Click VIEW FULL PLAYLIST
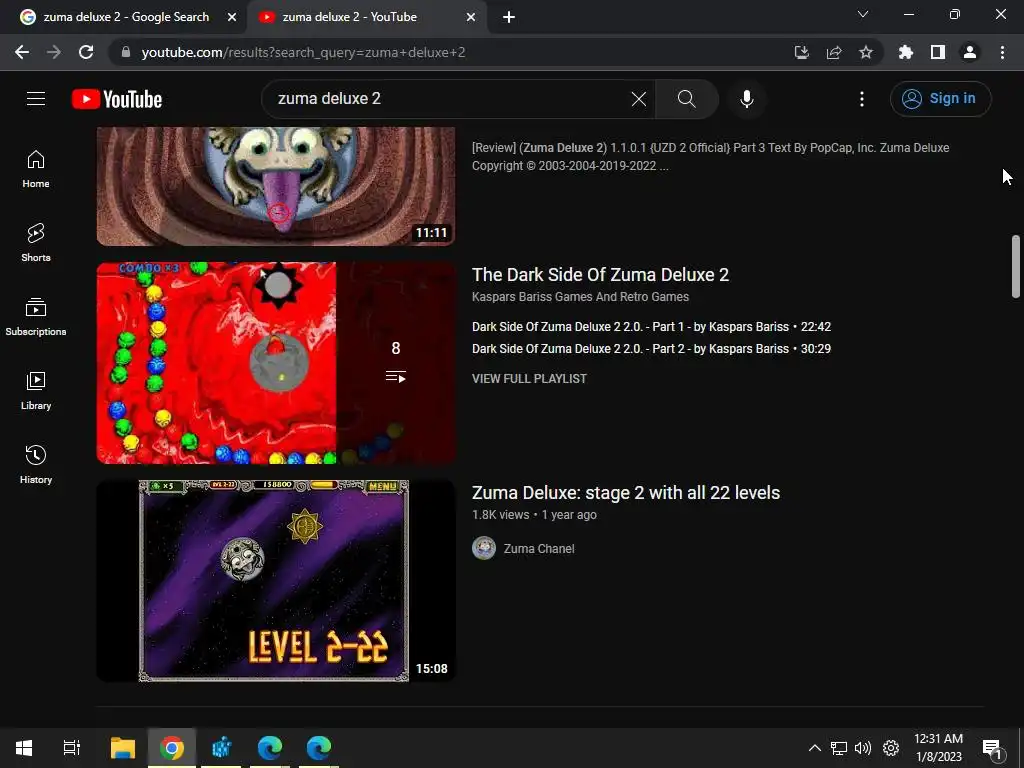This screenshot has height=768, width=1024. click(529, 379)
